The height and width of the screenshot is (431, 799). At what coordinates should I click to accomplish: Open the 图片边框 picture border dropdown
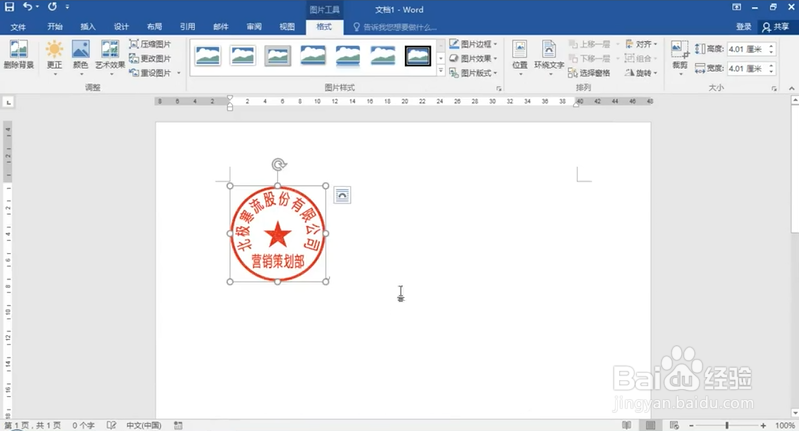pos(473,44)
